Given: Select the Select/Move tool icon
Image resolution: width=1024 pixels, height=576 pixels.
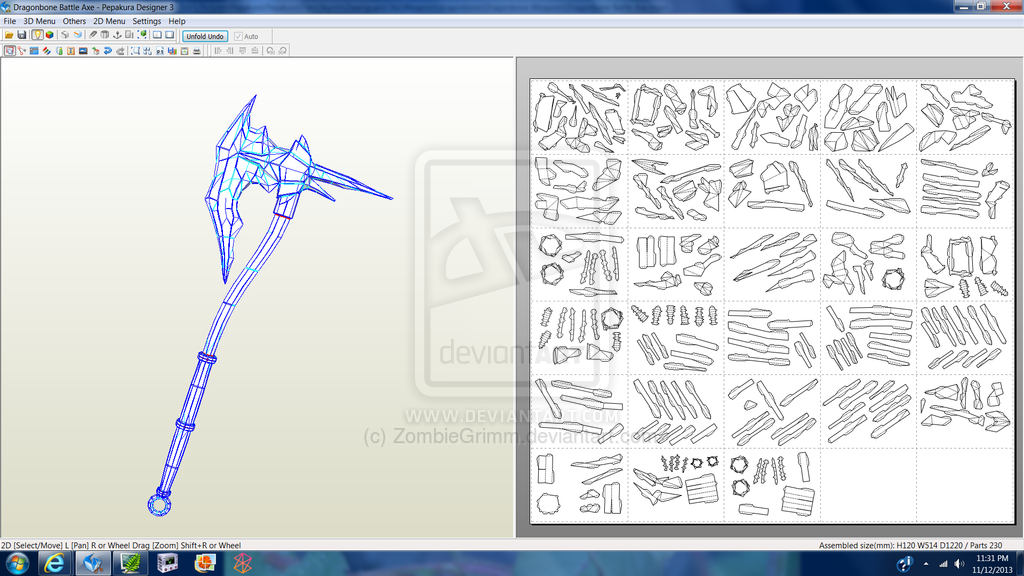Looking at the screenshot, I should [9, 50].
